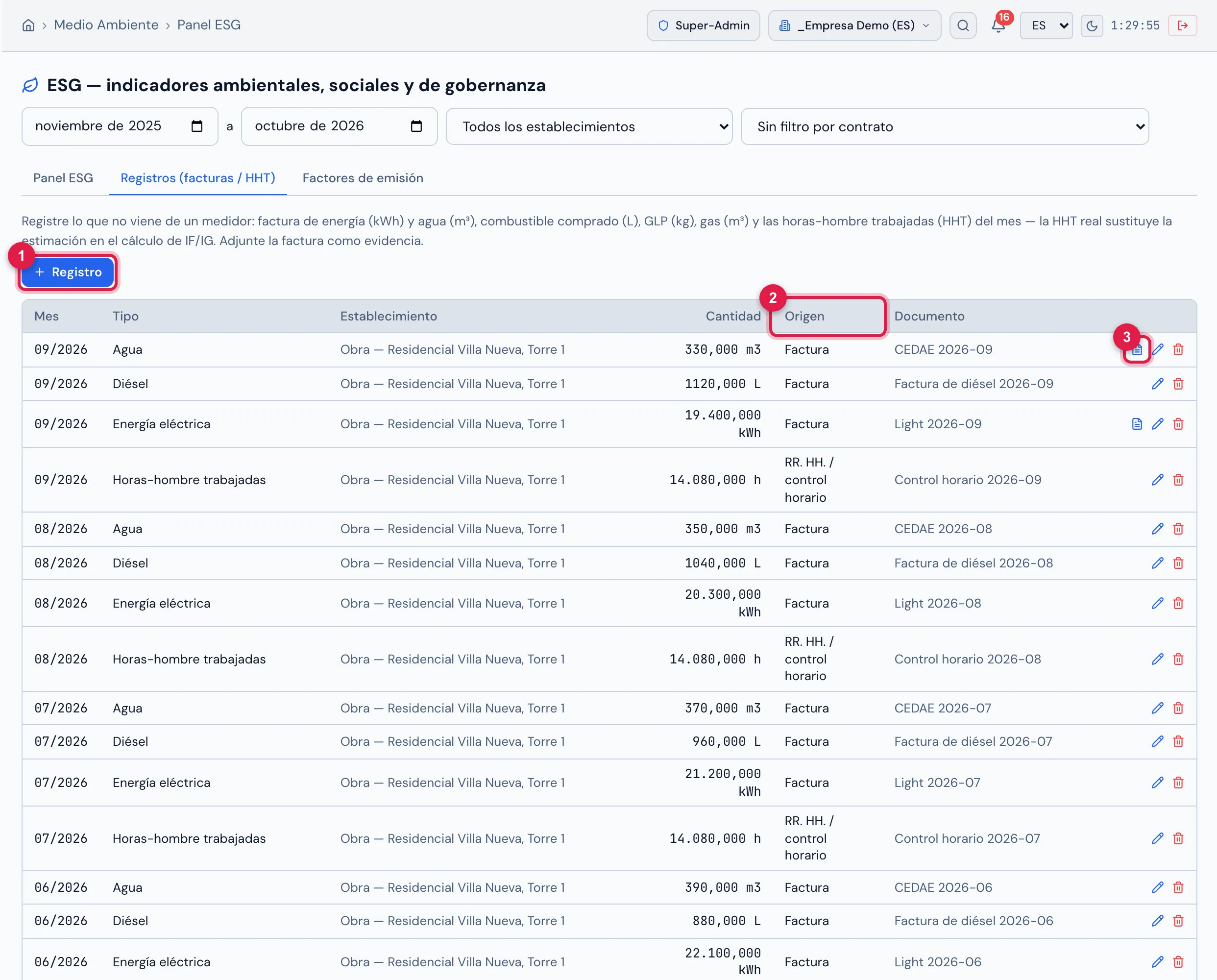
Task: Select the 19.400,000 kWh quantity cell
Action: pyautogui.click(x=723, y=424)
